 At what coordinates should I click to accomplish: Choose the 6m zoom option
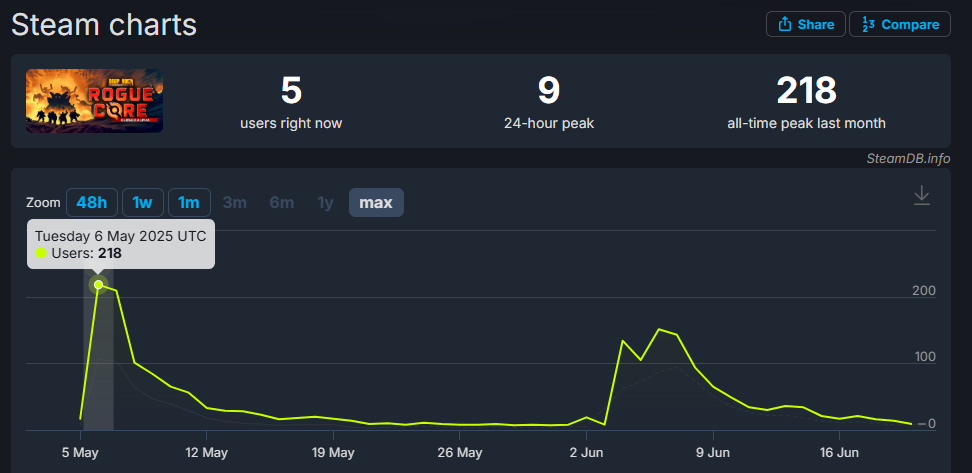(x=281, y=203)
